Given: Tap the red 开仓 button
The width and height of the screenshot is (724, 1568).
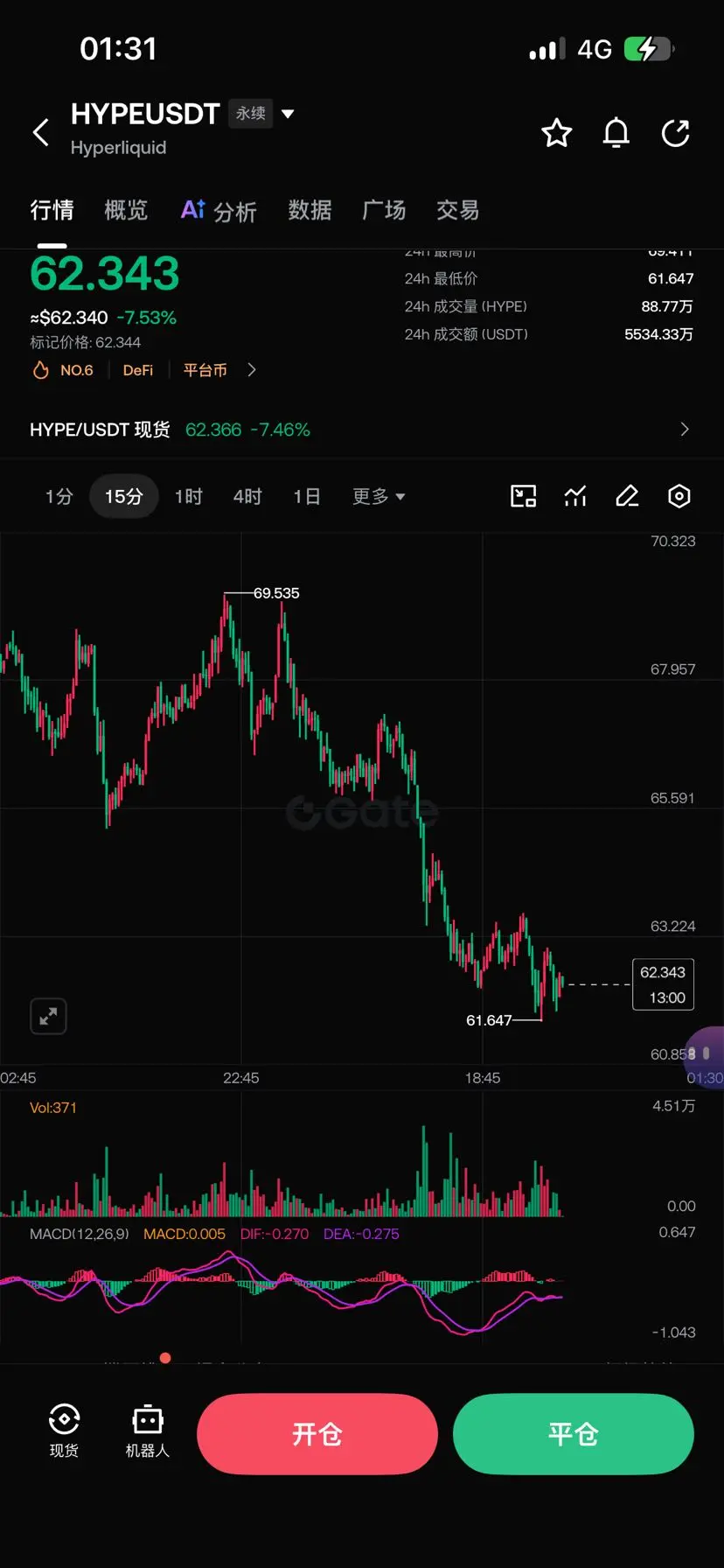Looking at the screenshot, I should tap(317, 1434).
